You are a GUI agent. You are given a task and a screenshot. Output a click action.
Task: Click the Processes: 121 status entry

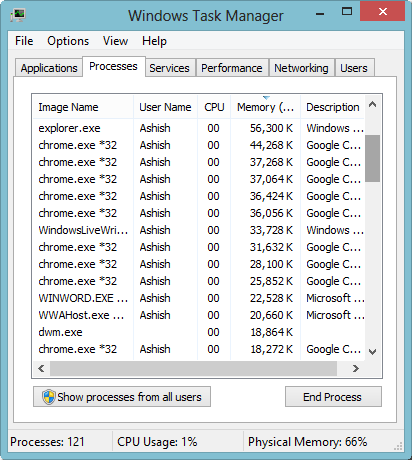click(x=47, y=442)
